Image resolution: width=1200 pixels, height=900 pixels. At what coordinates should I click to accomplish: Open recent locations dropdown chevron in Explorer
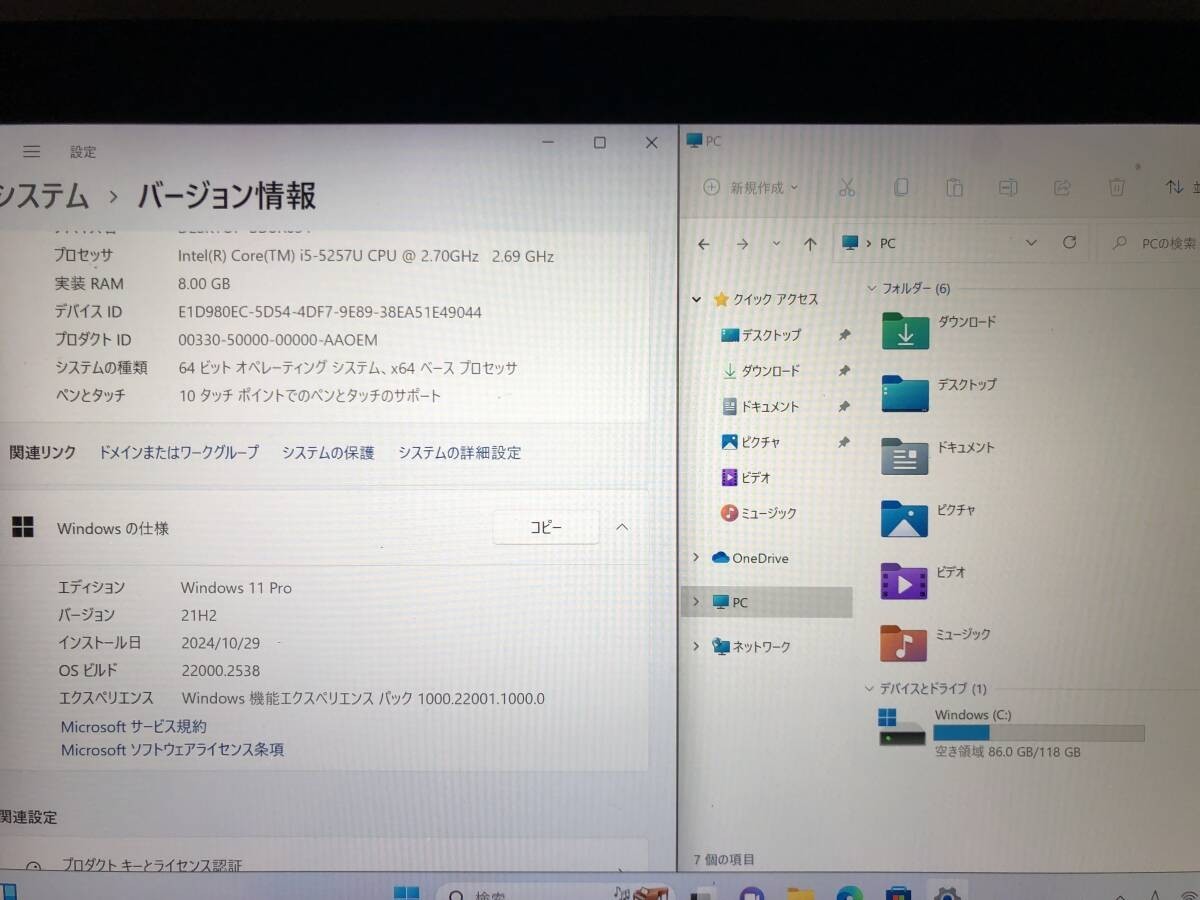(777, 243)
